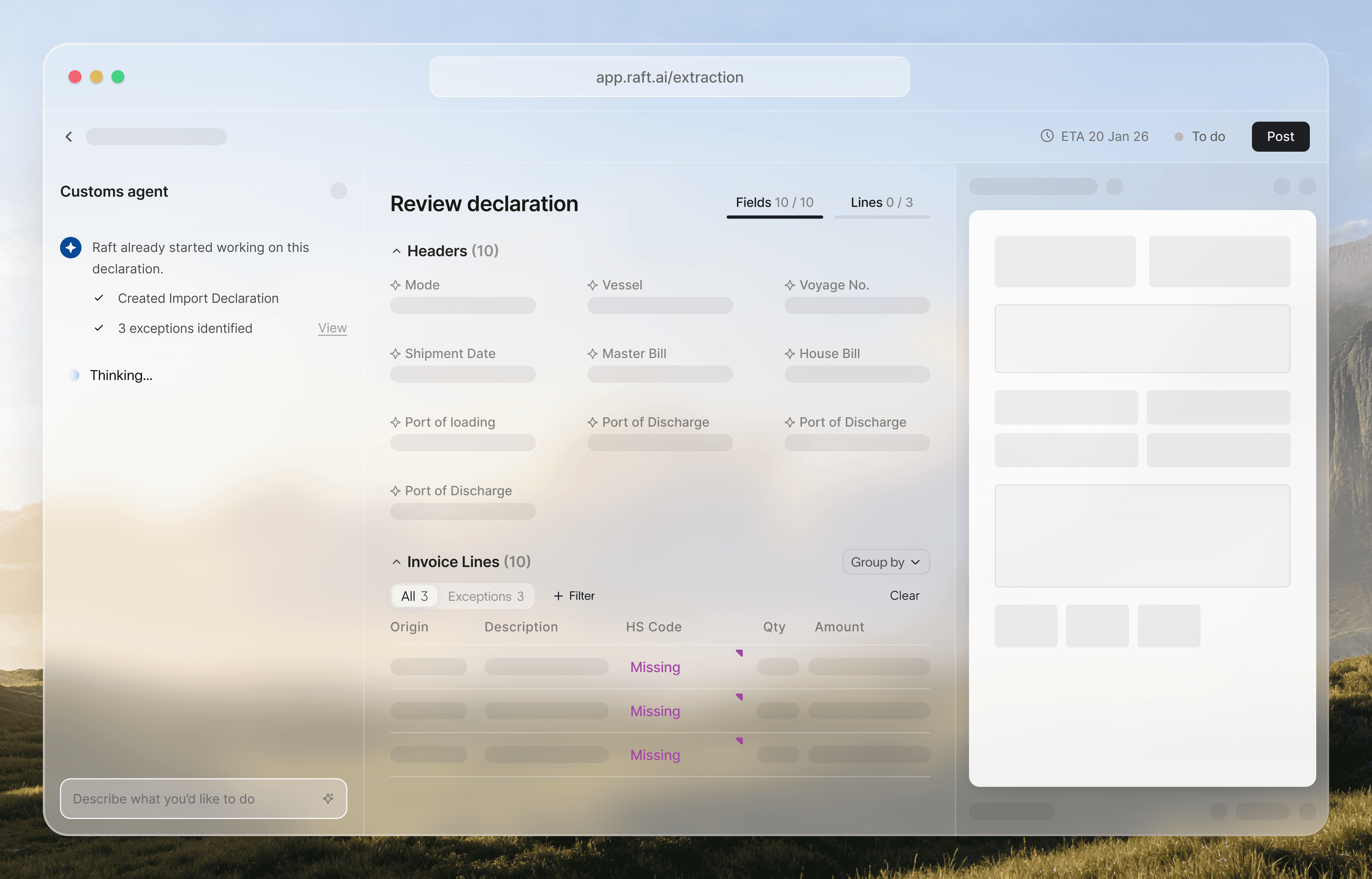This screenshot has width=1372, height=879.
Task: Click the plus icon next to Filter
Action: (x=558, y=596)
